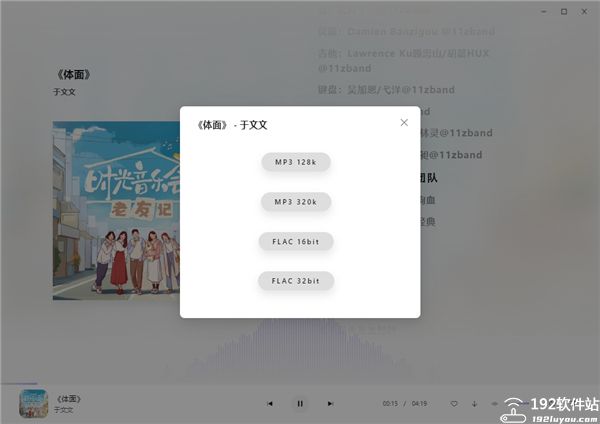The height and width of the screenshot is (424, 600).
Task: Select MP3 128k quality option
Action: pyautogui.click(x=296, y=162)
